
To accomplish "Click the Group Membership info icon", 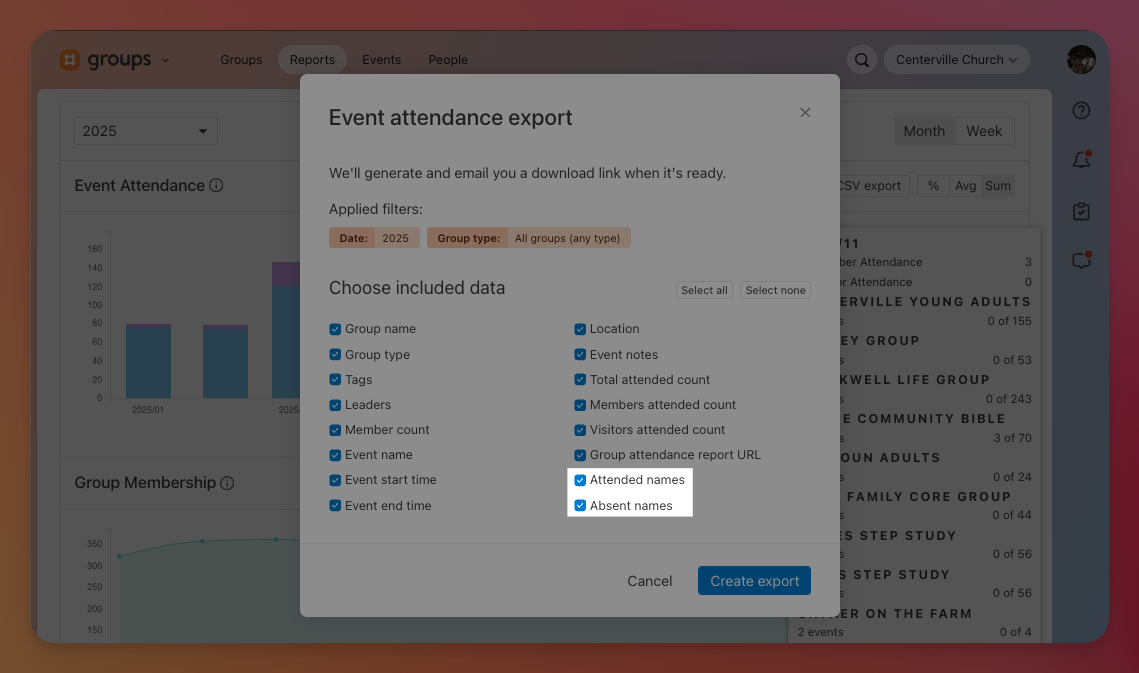I will (x=227, y=483).
